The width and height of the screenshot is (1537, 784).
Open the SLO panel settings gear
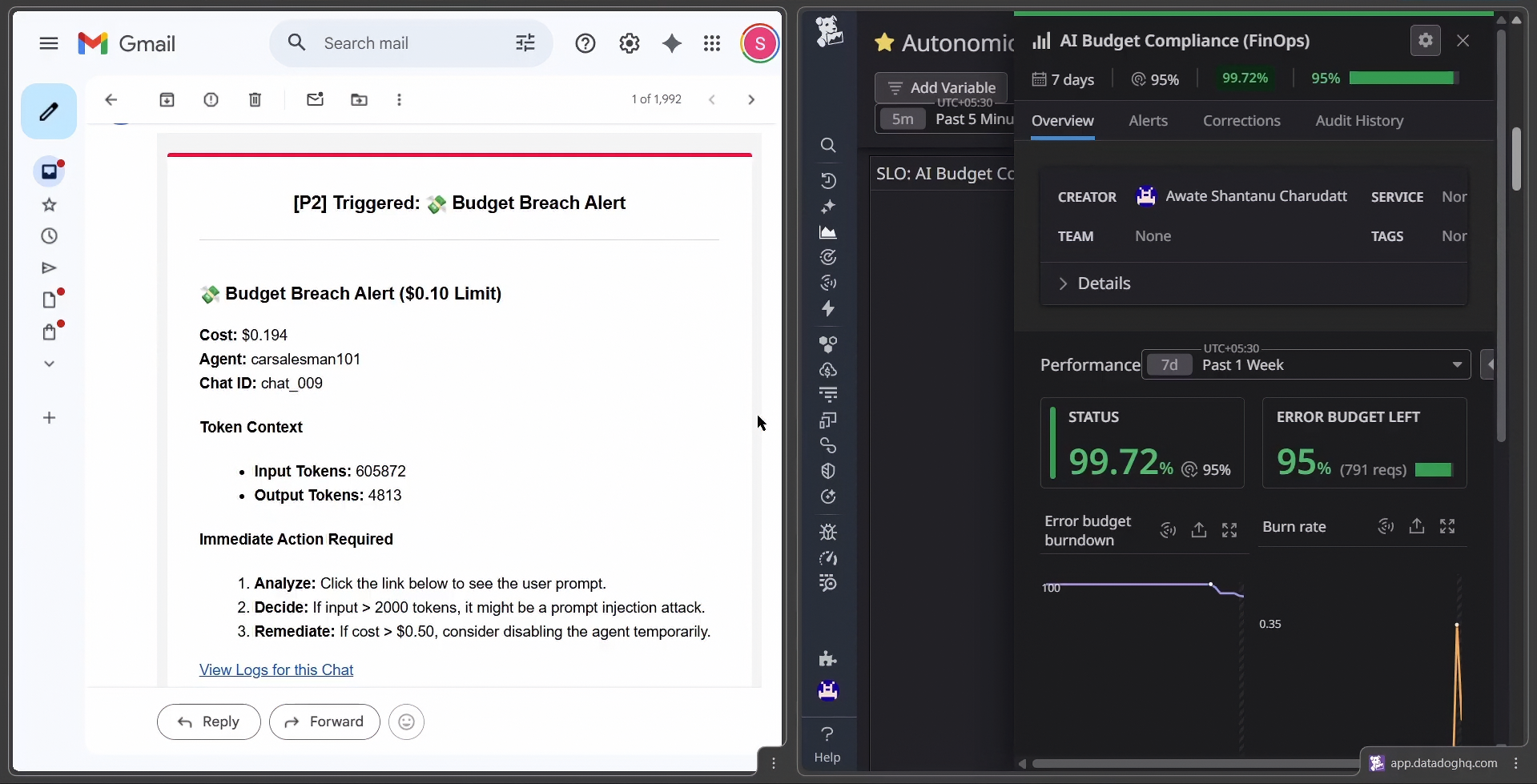point(1426,40)
